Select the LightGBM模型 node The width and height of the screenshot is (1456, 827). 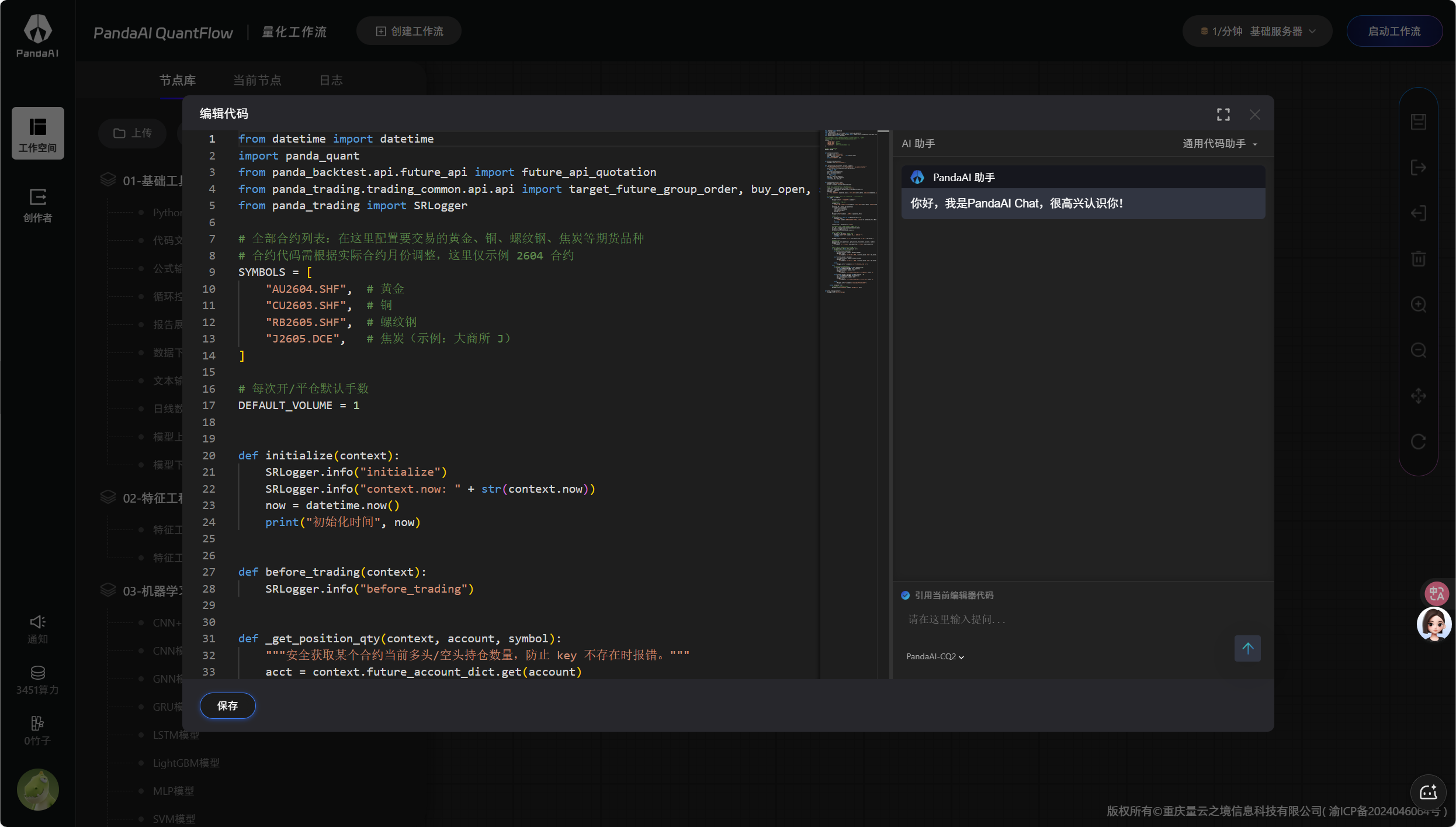[186, 763]
